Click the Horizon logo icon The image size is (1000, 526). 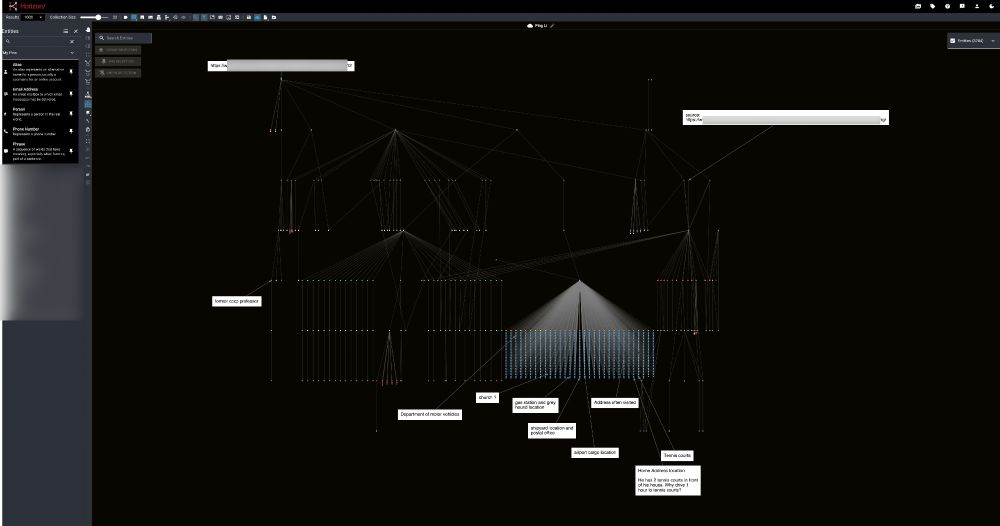(x=13, y=6)
